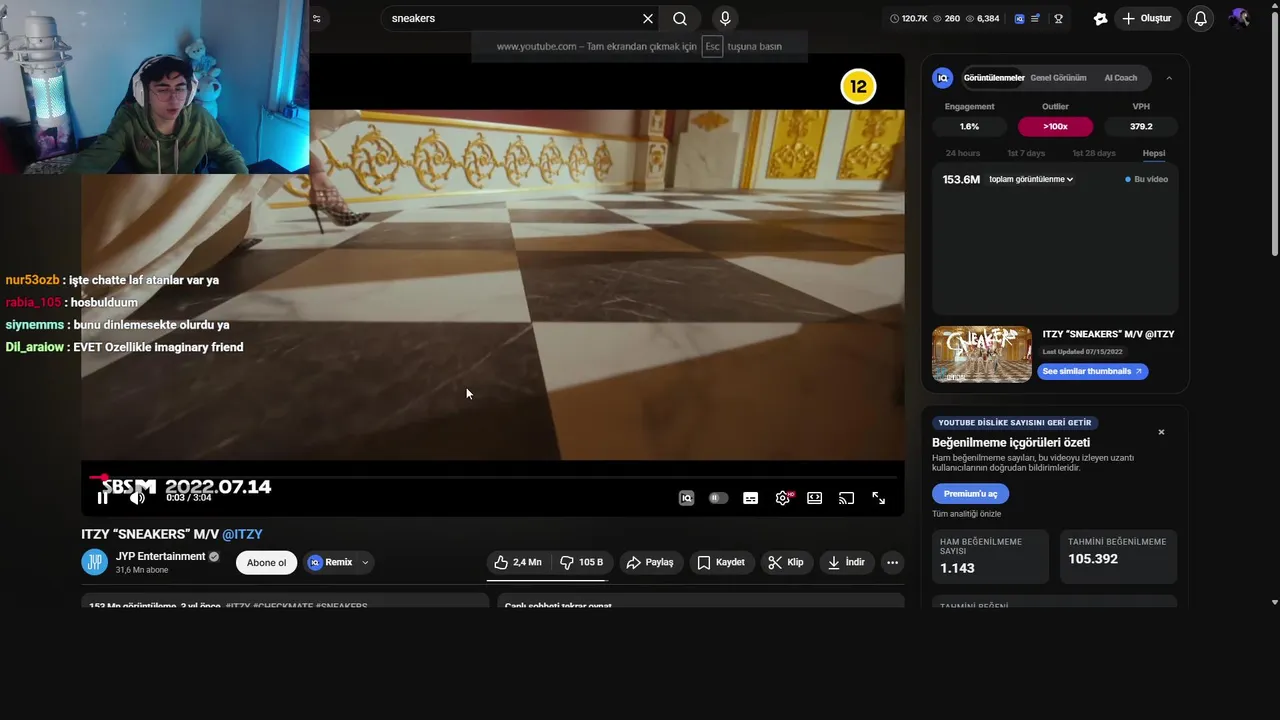Screen dimensions: 1280x720
Task: Pause the video with the pause button
Action: (x=102, y=498)
